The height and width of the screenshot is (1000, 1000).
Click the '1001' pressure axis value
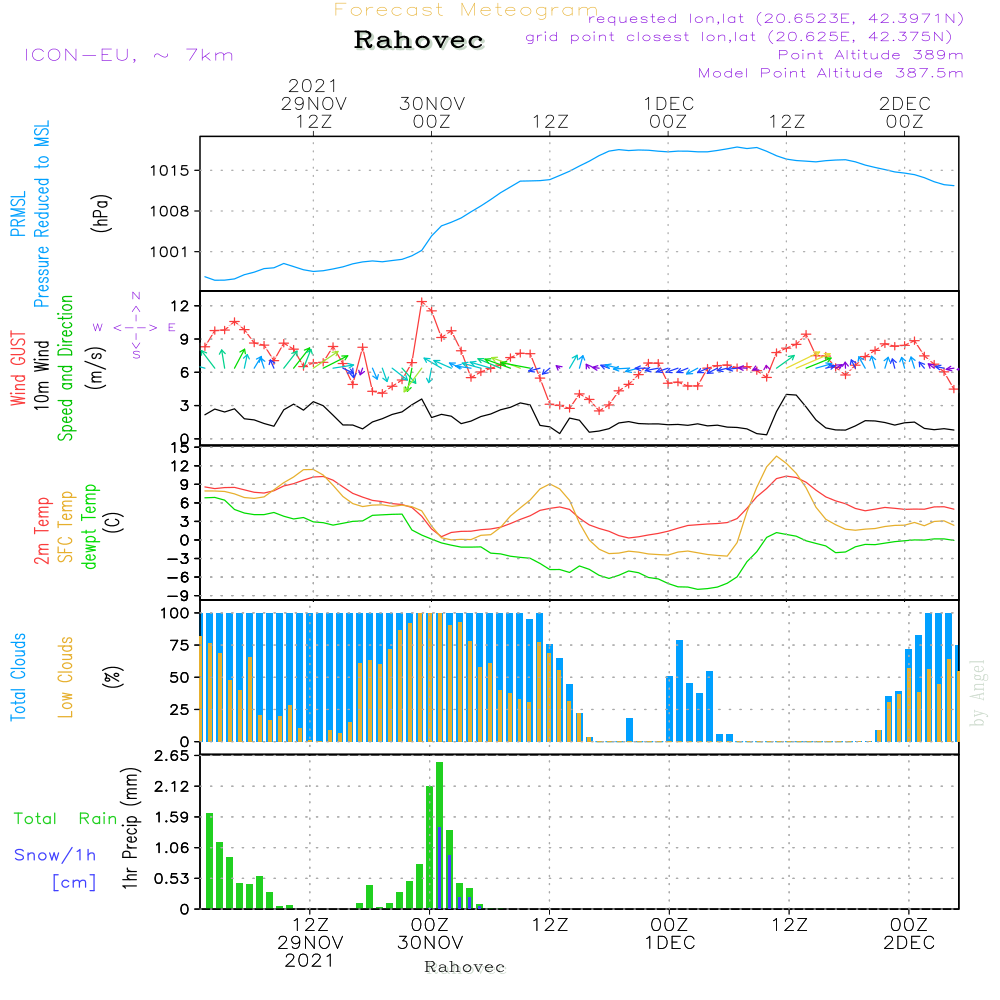tap(169, 252)
